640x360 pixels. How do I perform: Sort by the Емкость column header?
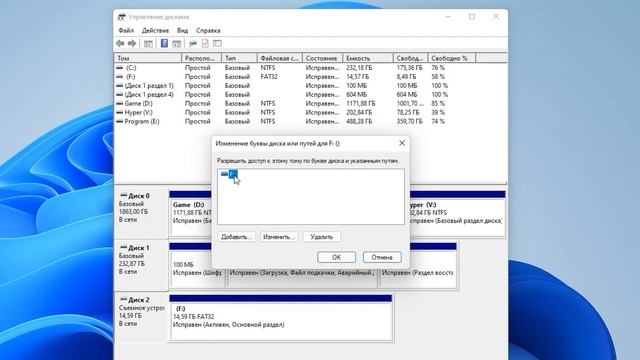click(368, 58)
